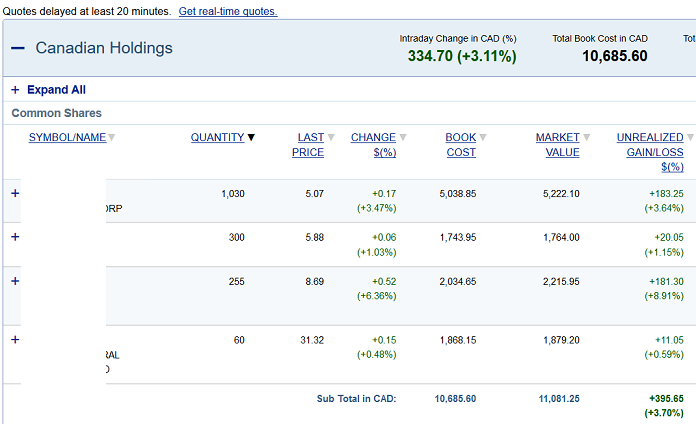The image size is (696, 428).
Task: Click the QUANTITY column header text
Action: coord(217,138)
